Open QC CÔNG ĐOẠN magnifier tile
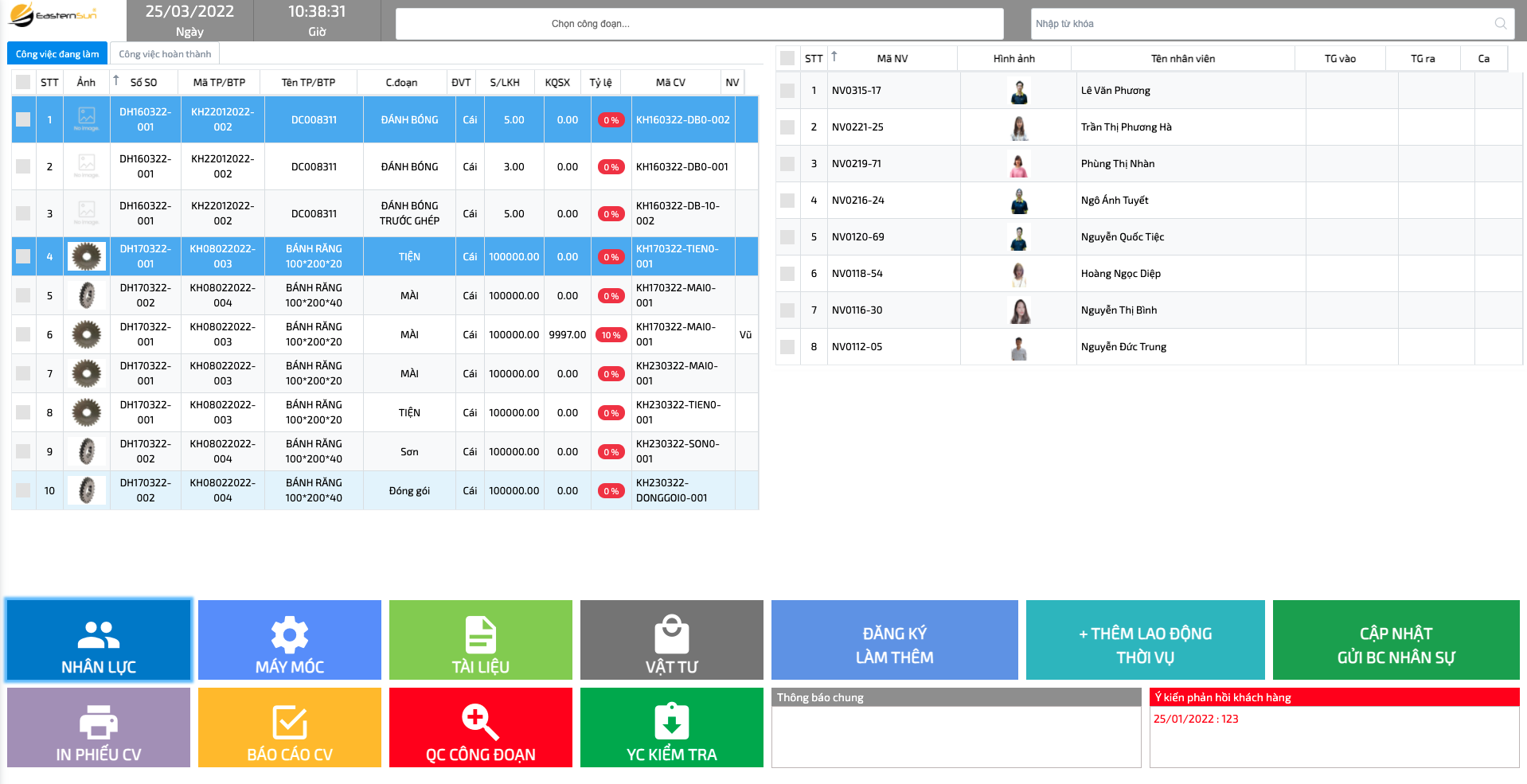This screenshot has width=1527, height=784. 480,728
